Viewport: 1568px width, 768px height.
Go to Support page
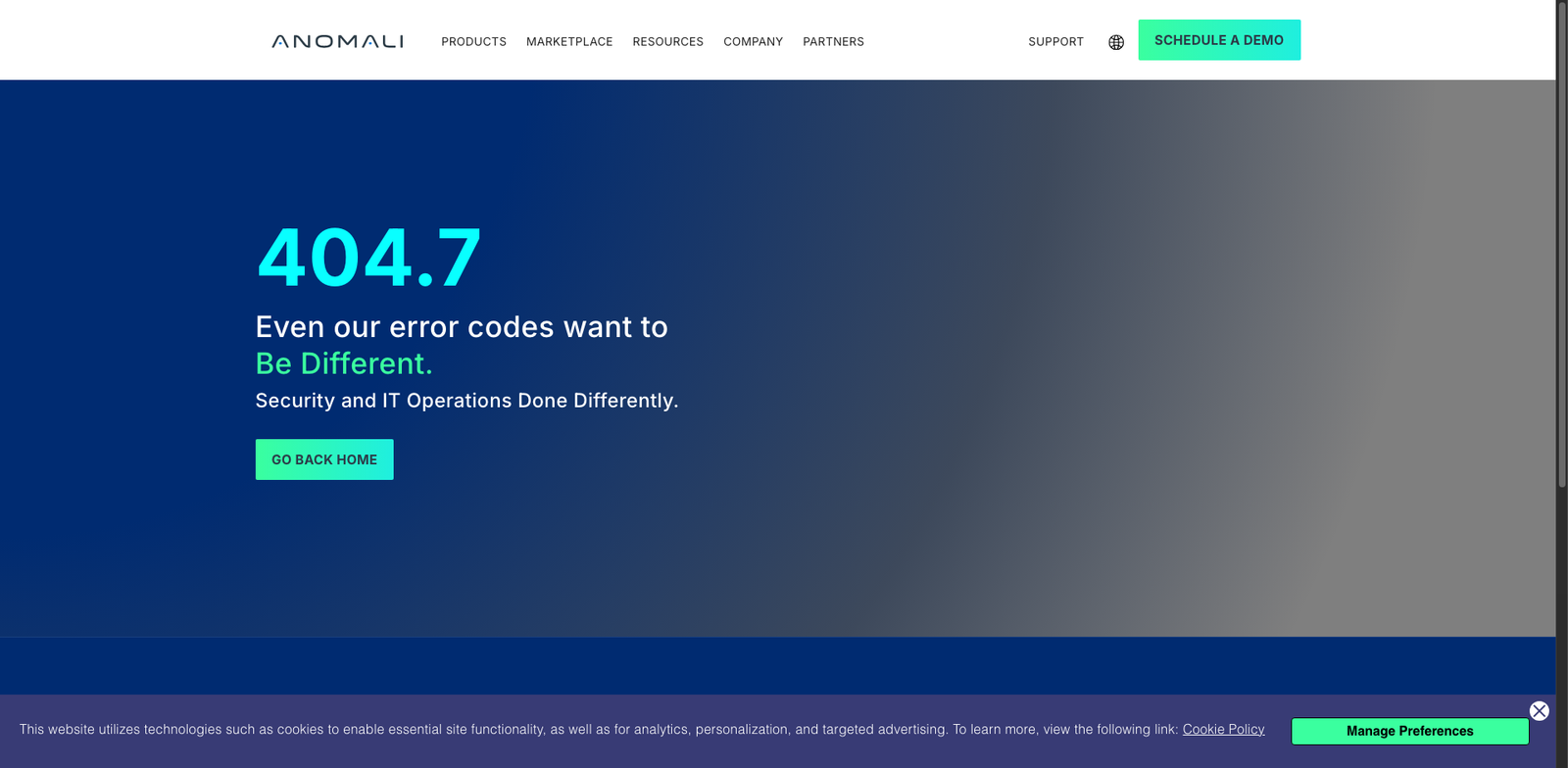point(1055,41)
